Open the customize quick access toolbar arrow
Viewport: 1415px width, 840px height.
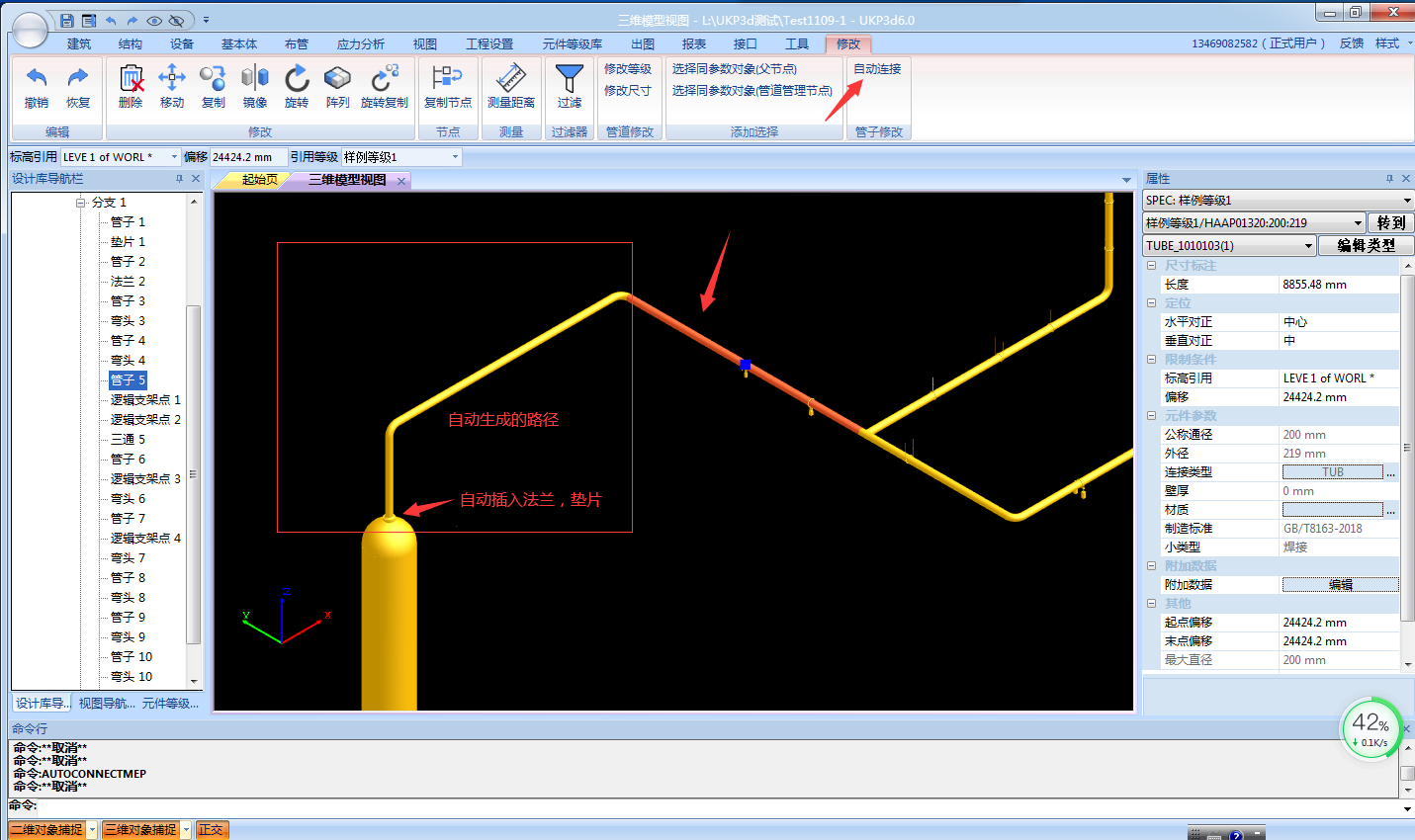pos(206,20)
